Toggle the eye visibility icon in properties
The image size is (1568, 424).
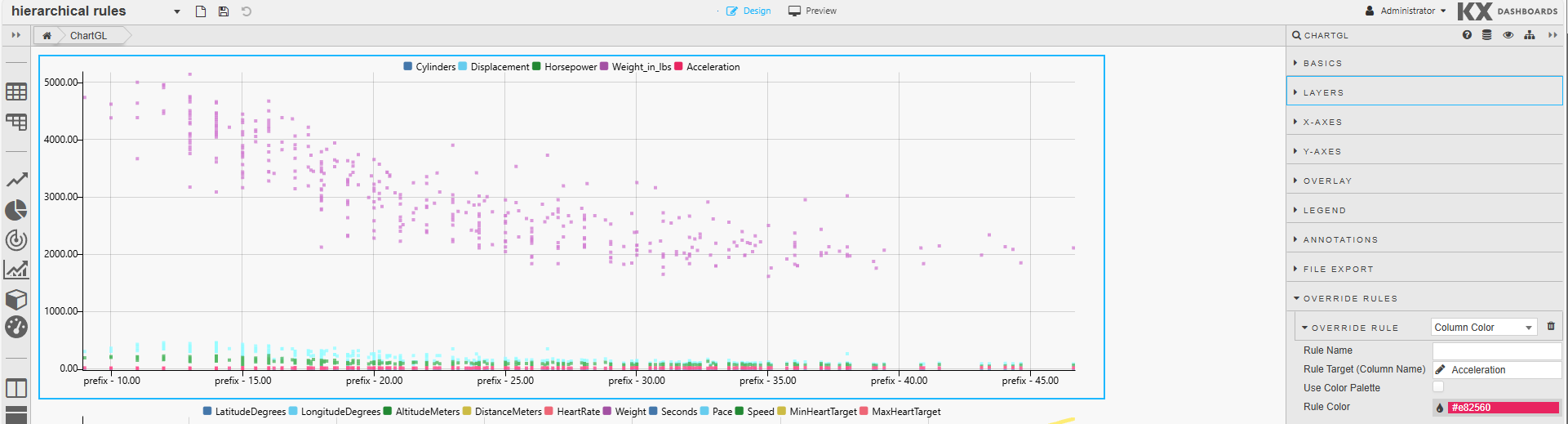coord(1508,35)
